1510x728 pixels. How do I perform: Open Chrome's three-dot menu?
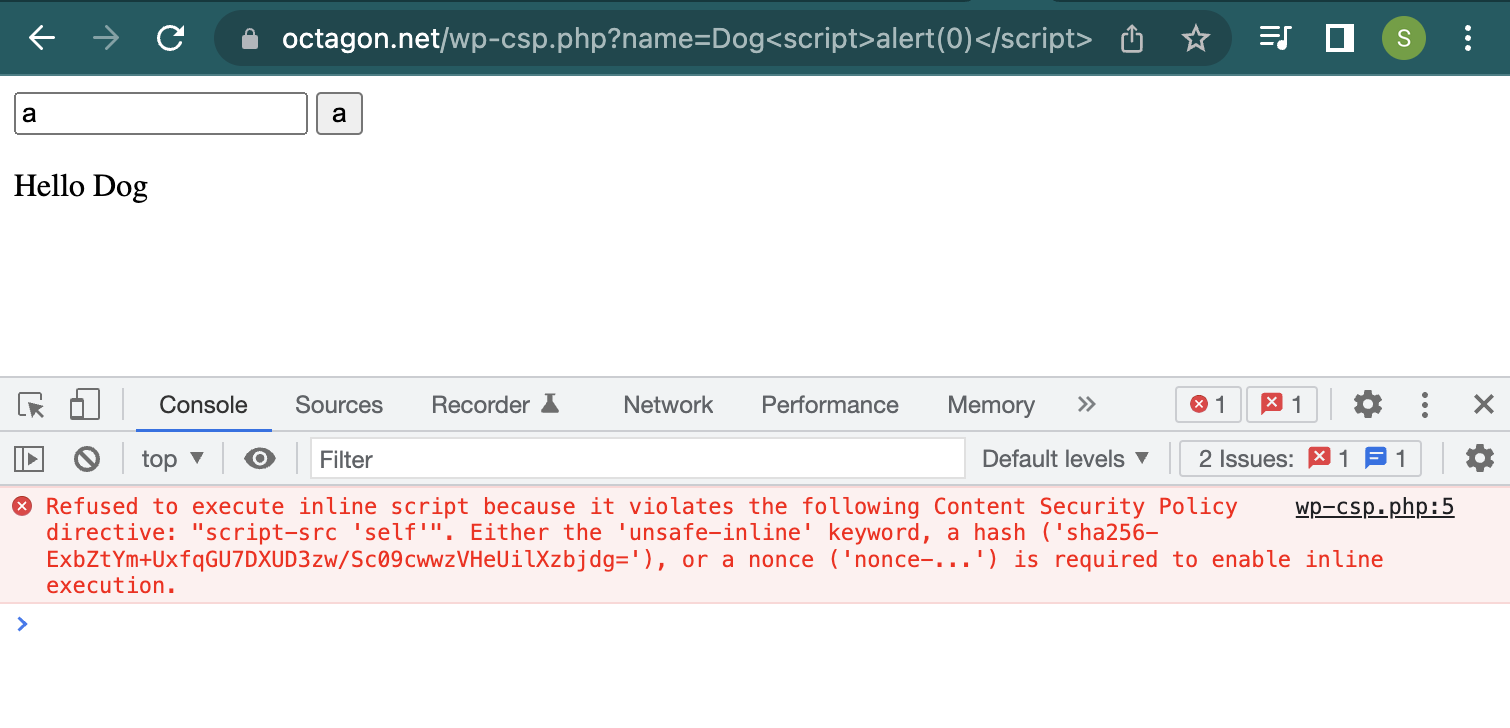pyautogui.click(x=1467, y=37)
